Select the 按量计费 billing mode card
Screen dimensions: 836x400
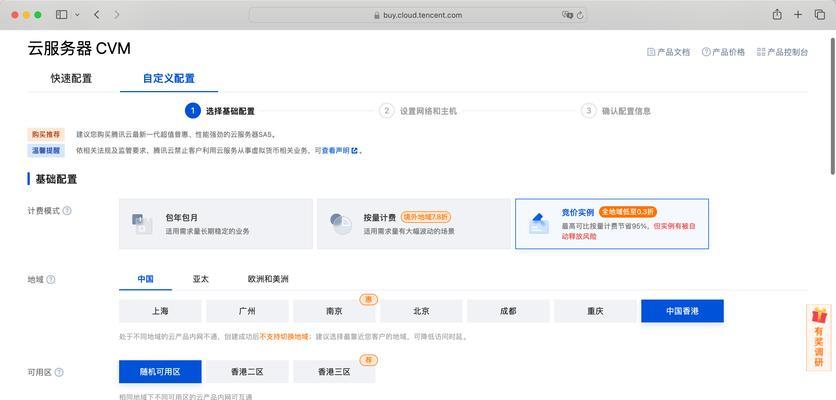point(414,223)
